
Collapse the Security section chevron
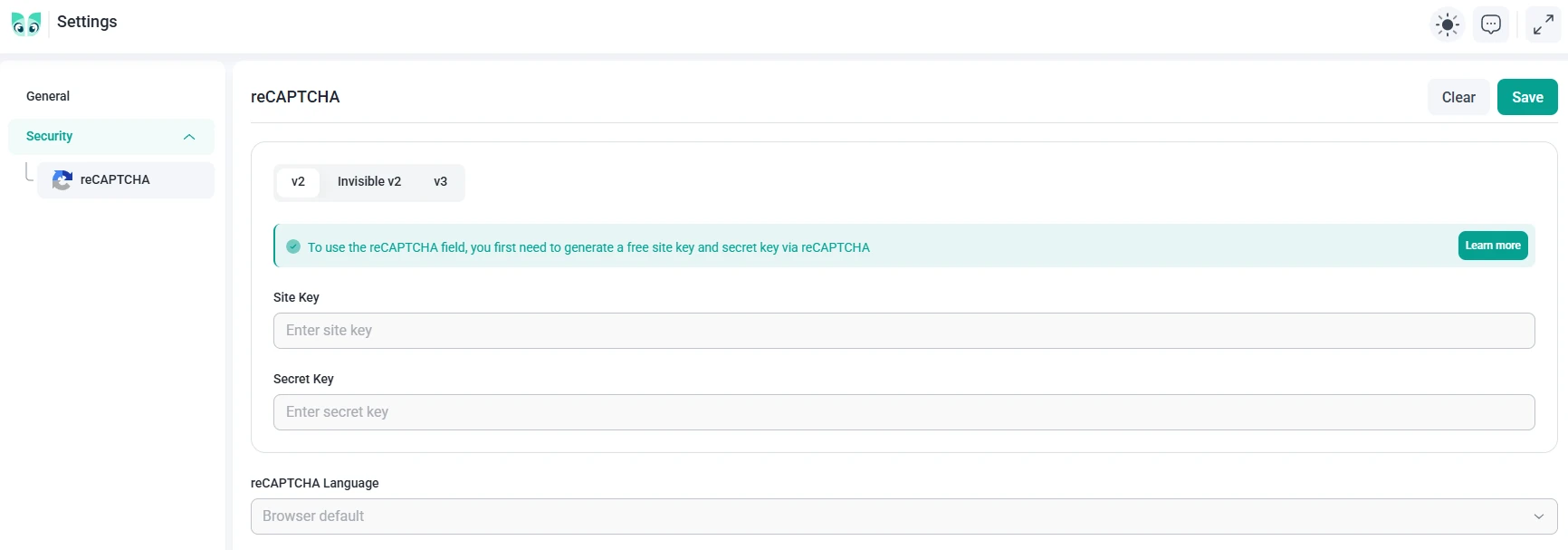[x=189, y=137]
